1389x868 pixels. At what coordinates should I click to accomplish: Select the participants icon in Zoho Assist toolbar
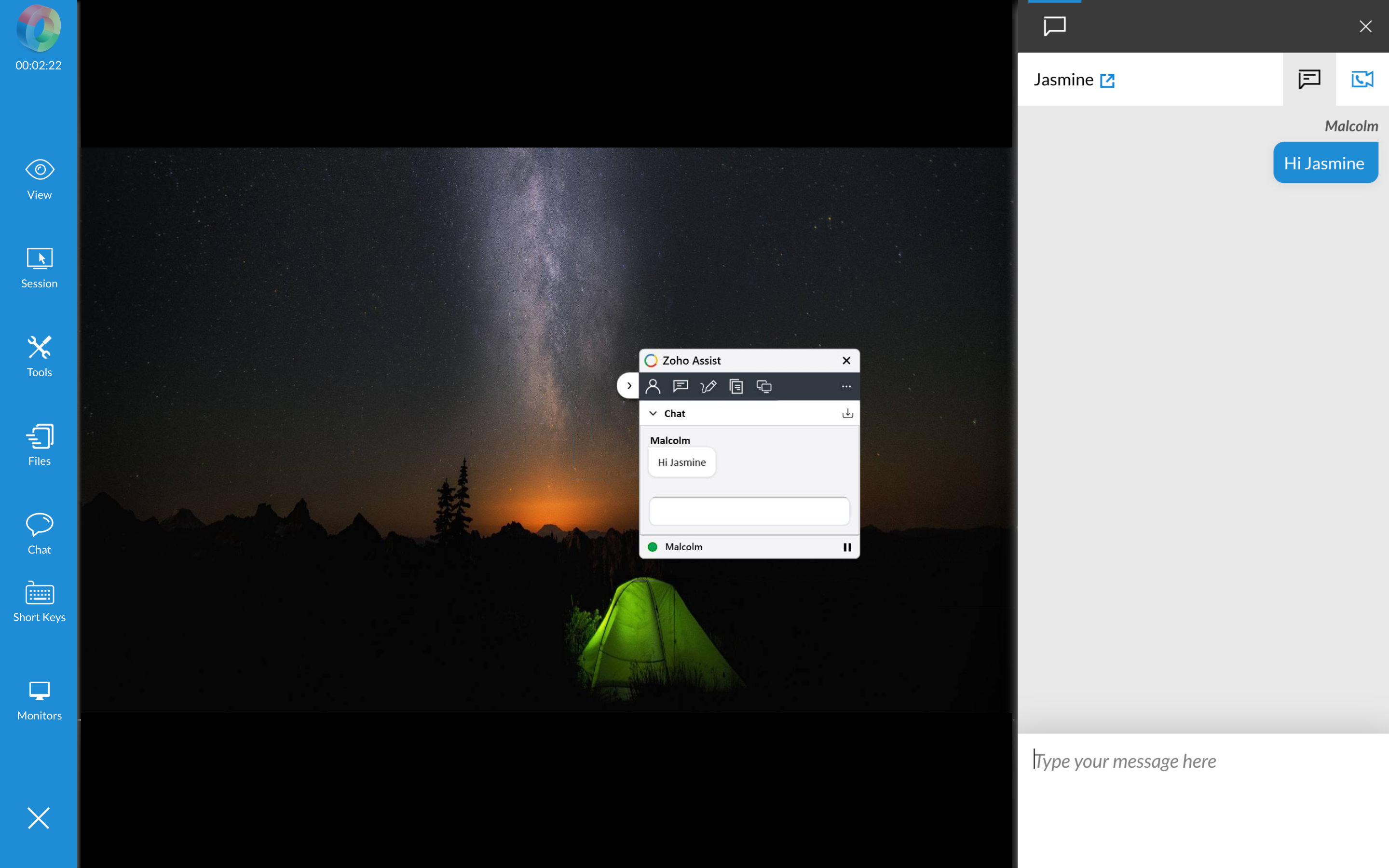point(653,386)
